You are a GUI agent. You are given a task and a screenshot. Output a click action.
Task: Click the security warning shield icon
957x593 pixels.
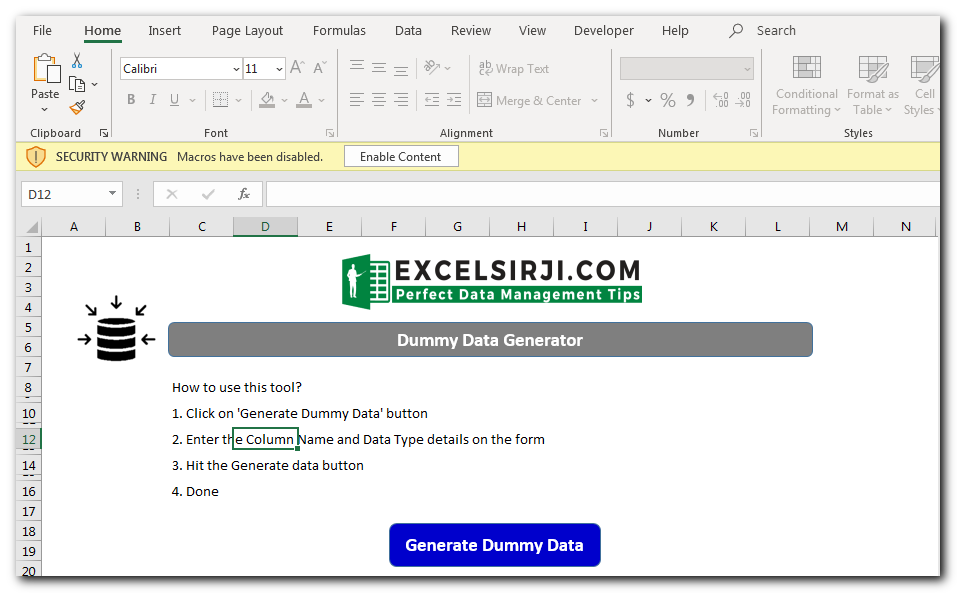[x=36, y=157]
